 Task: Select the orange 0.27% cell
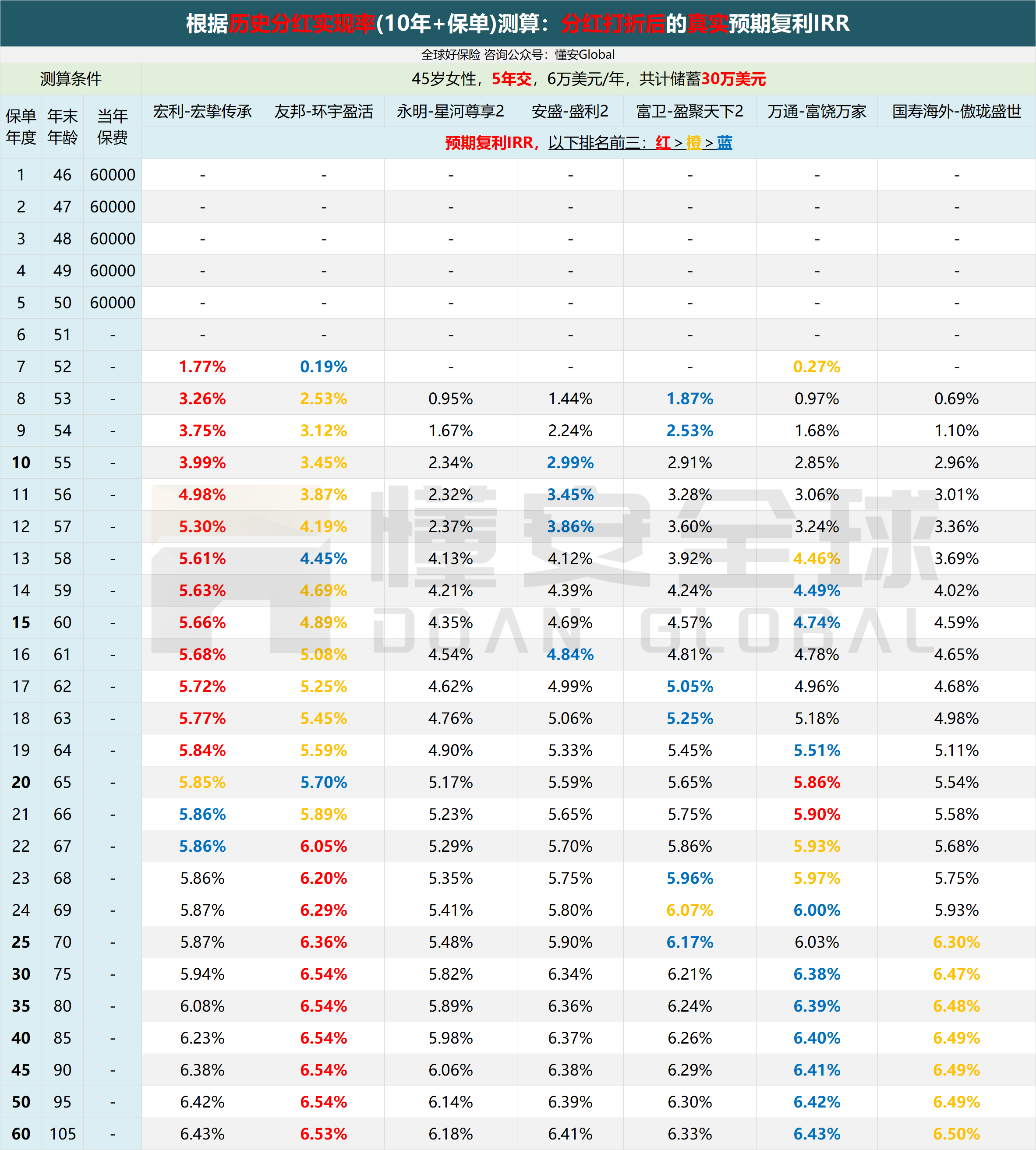(816, 367)
